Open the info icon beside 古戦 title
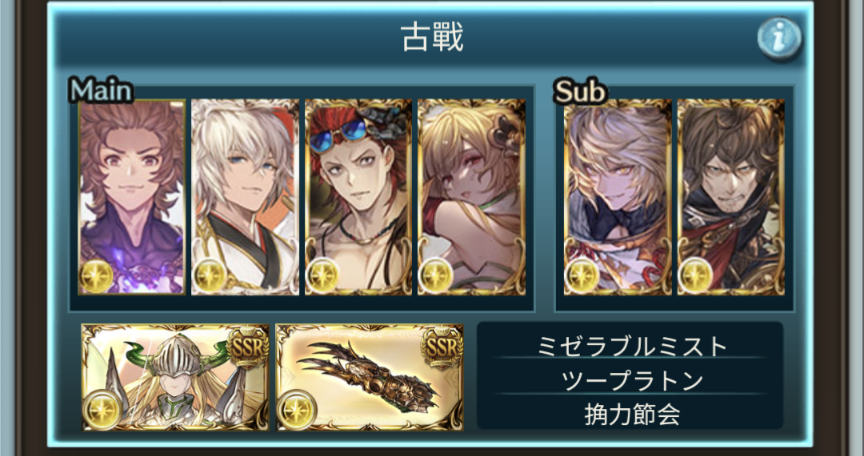 click(x=779, y=38)
